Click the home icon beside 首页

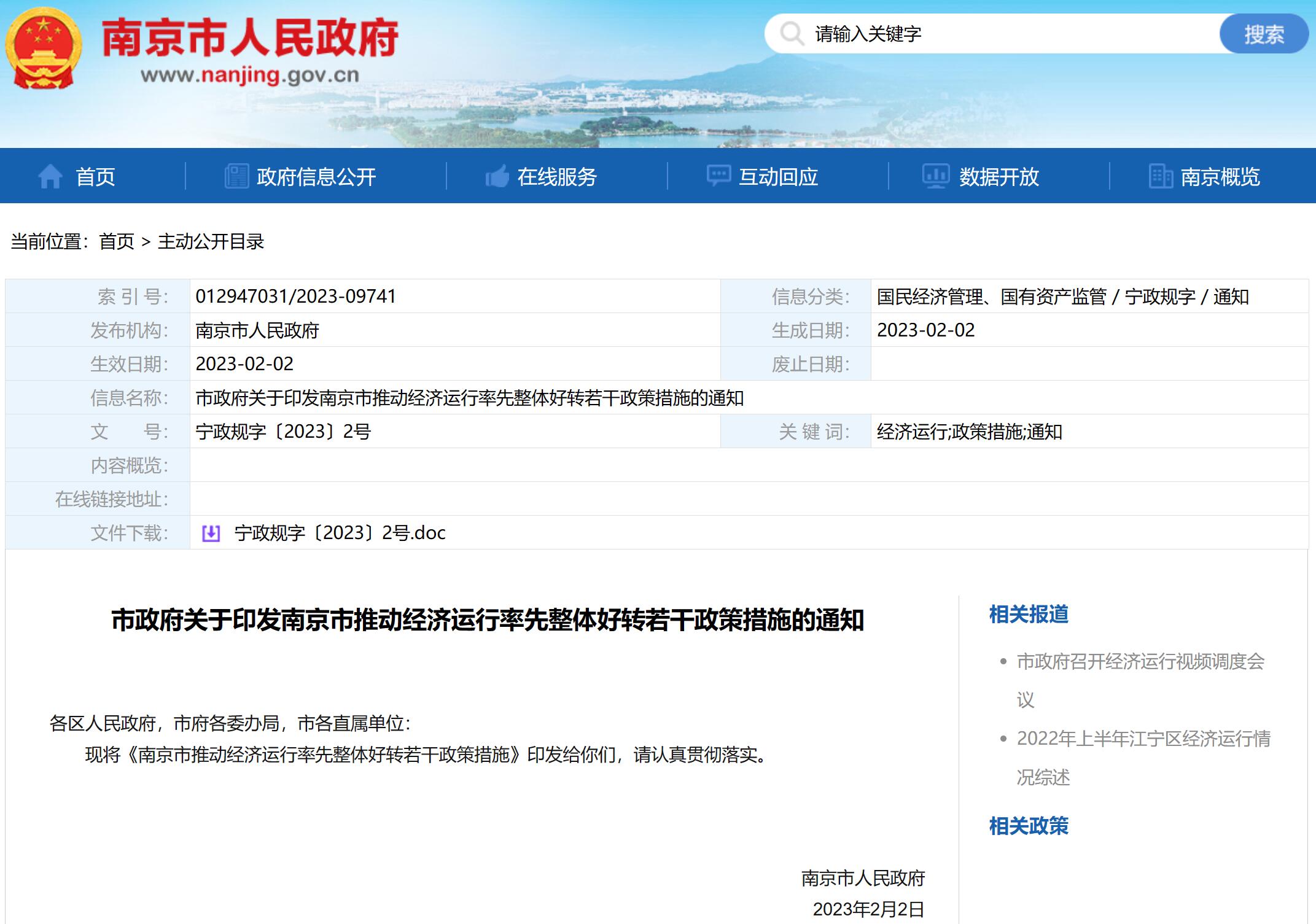pyautogui.click(x=50, y=177)
